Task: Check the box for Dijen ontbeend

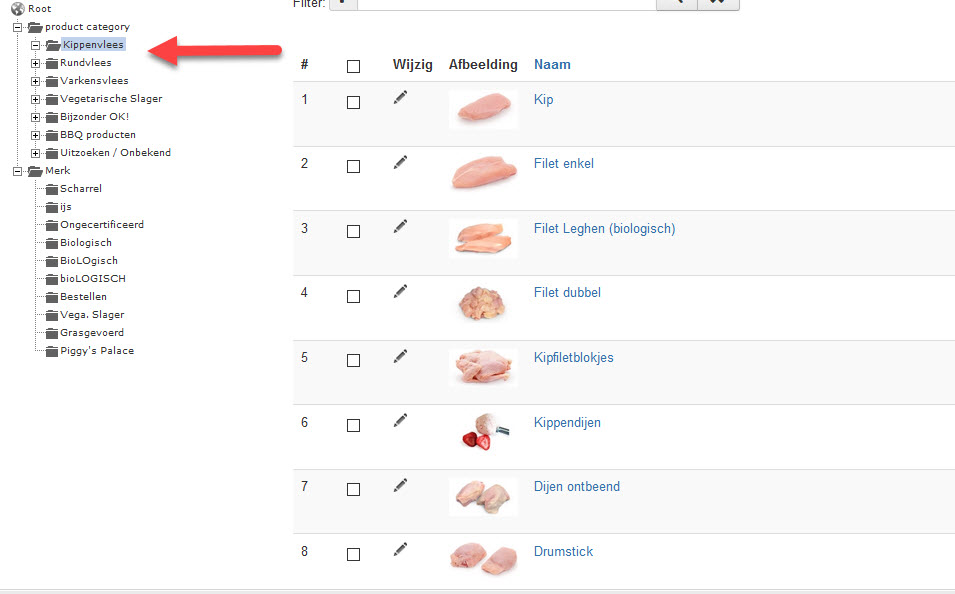Action: 353,489
